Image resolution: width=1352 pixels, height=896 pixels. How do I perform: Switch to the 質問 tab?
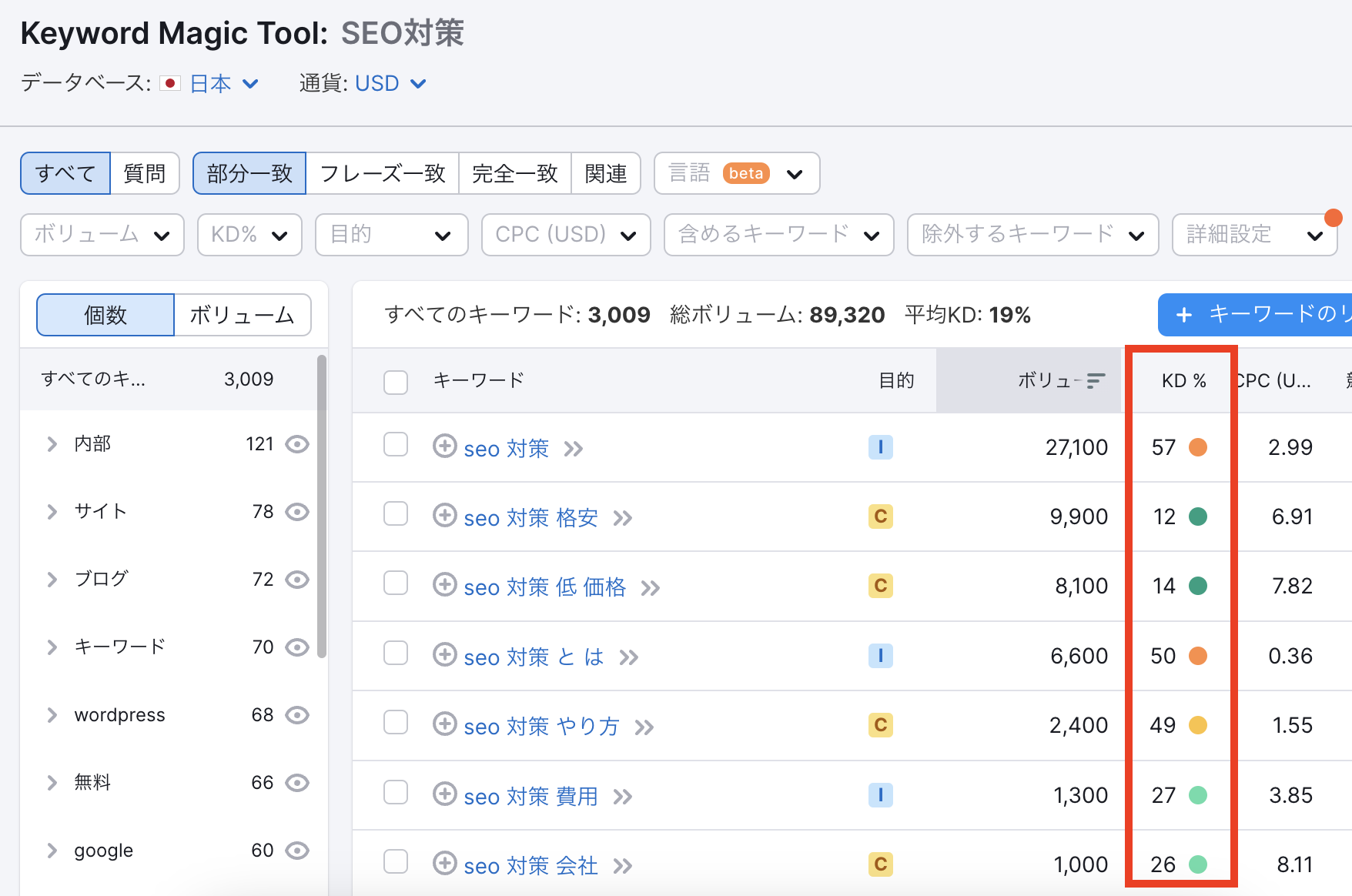click(145, 173)
